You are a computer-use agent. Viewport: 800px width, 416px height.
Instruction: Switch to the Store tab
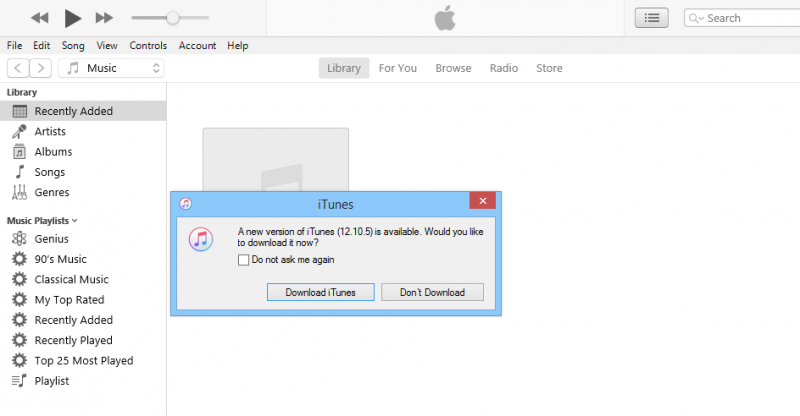tap(549, 68)
